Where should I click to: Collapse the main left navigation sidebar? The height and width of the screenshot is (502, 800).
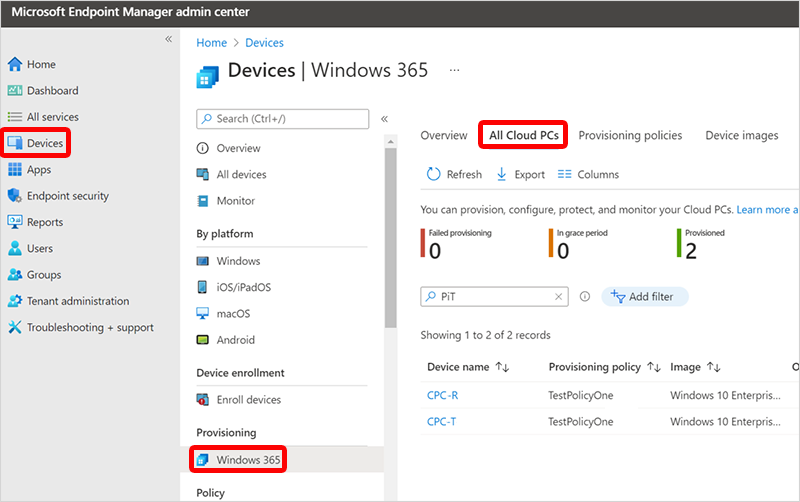[168, 39]
